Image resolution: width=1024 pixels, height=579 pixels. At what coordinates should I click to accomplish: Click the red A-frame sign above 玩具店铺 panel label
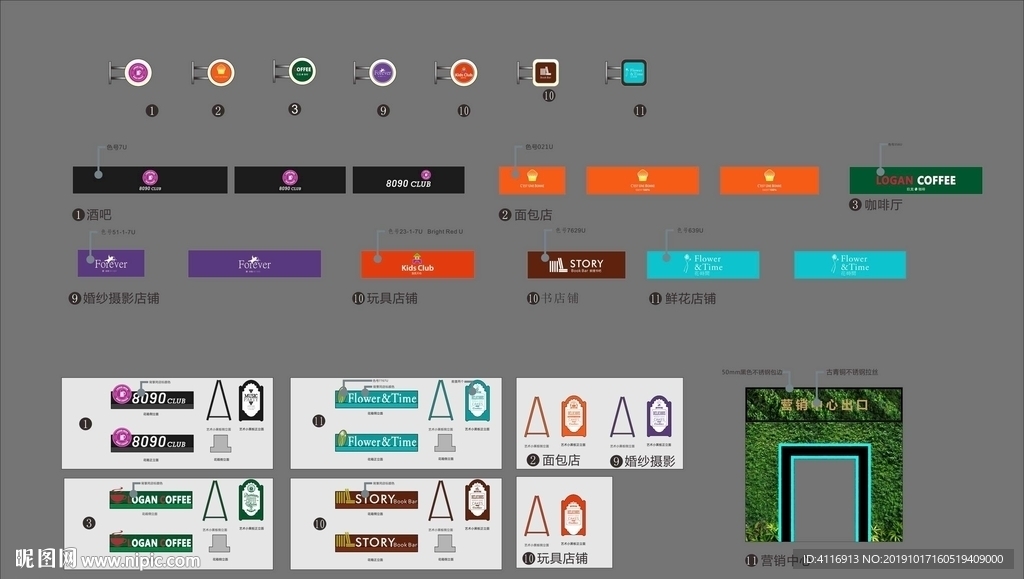click(x=536, y=516)
